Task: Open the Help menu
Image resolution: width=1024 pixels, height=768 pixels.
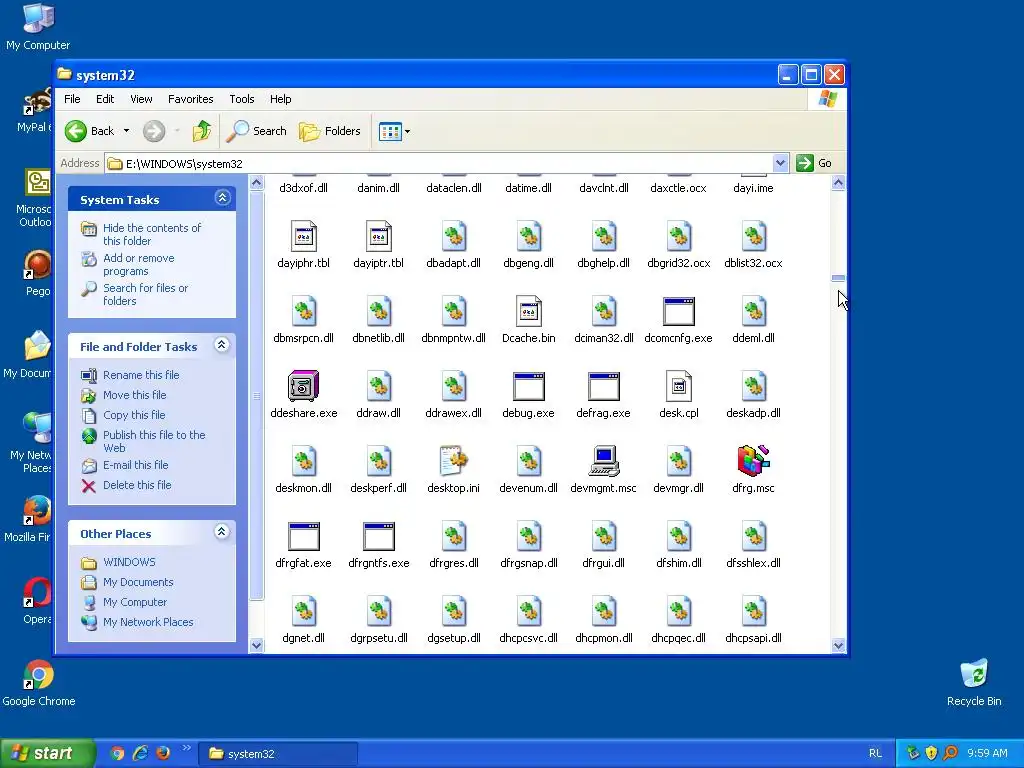Action: 281,99
